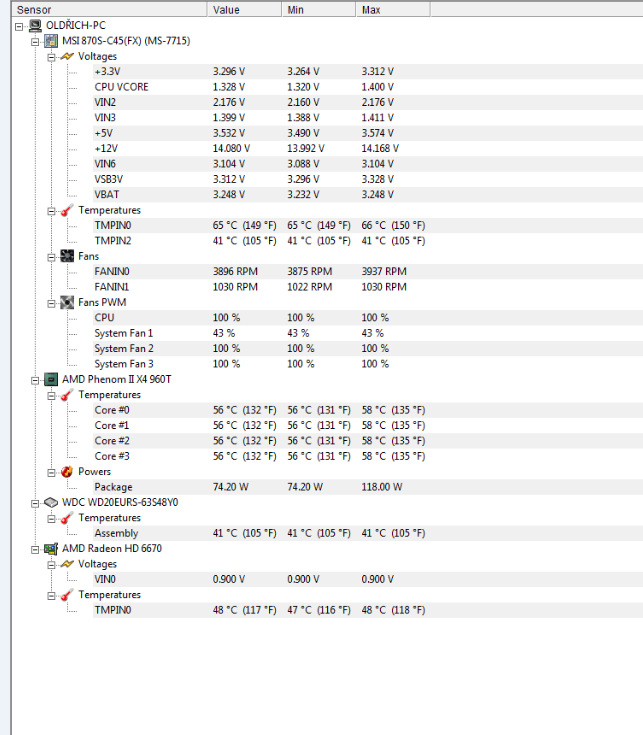
Task: Select the CPU VCORE row
Action: pyautogui.click(x=368, y=87)
